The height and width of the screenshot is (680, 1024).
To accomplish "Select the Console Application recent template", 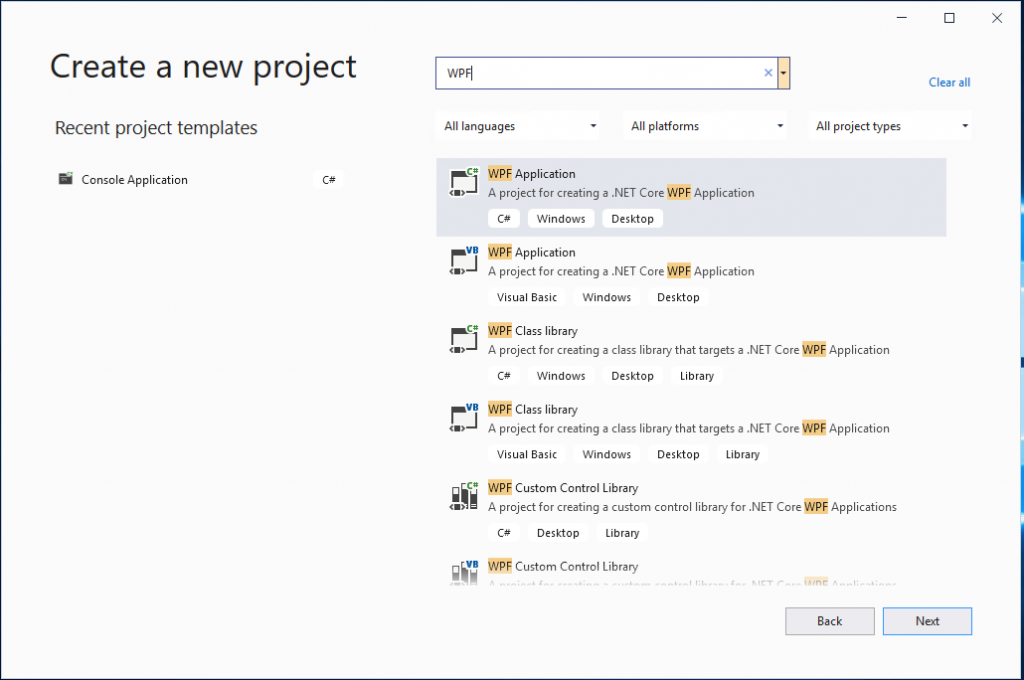I will tap(135, 180).
